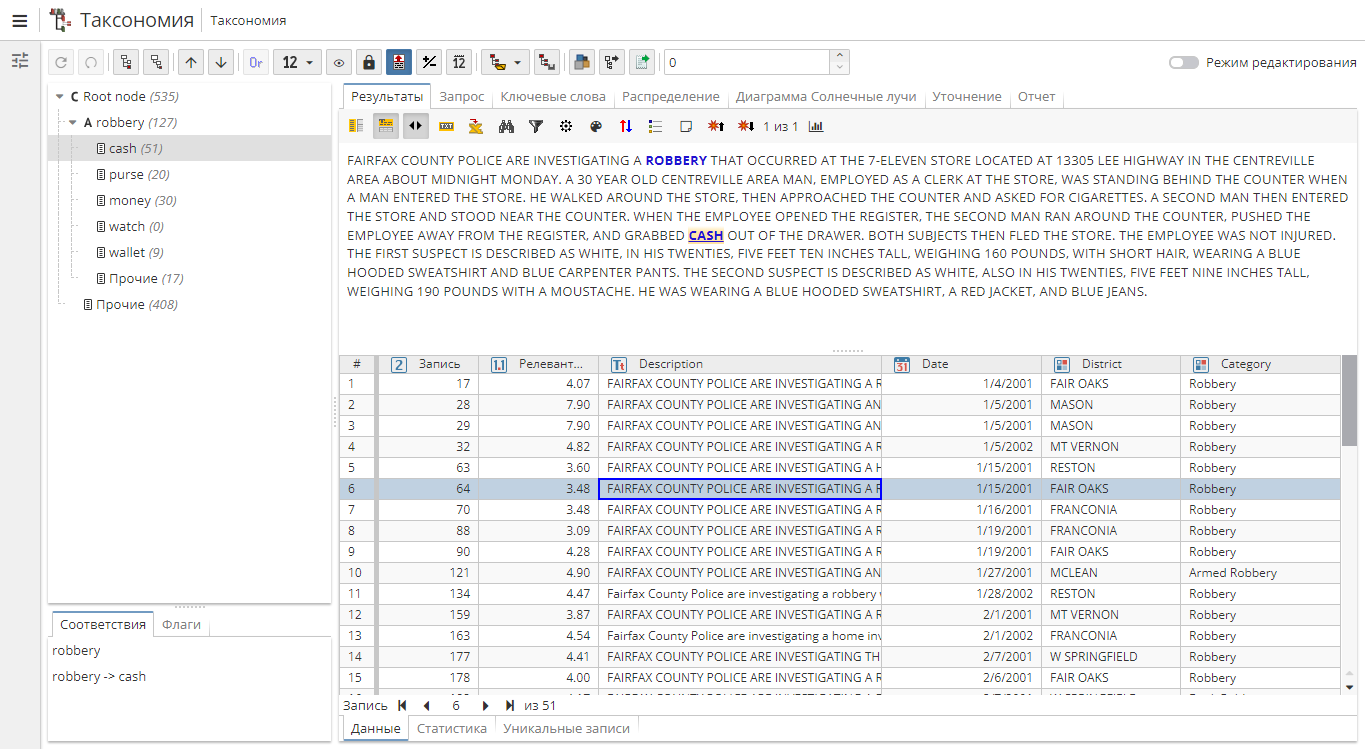Open the 'Ключевые слова' tab
1365x749 pixels.
(x=553, y=96)
